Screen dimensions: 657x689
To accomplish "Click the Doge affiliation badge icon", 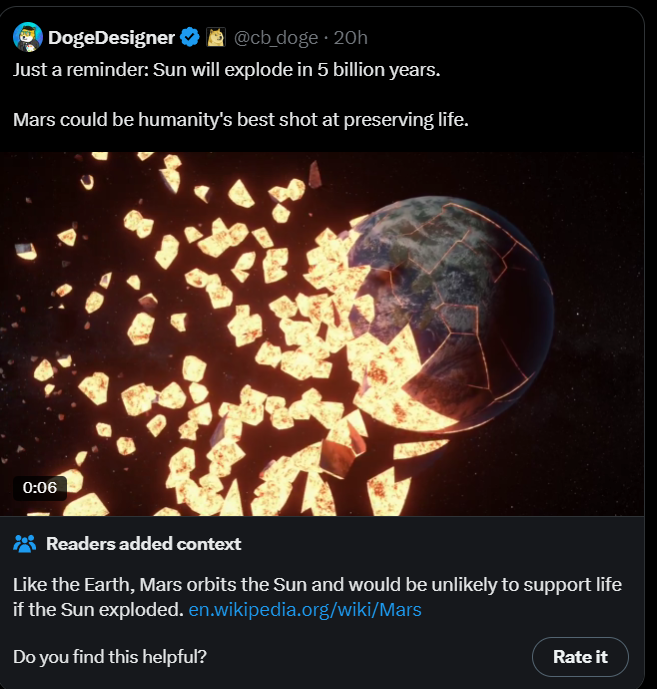I will (216, 38).
